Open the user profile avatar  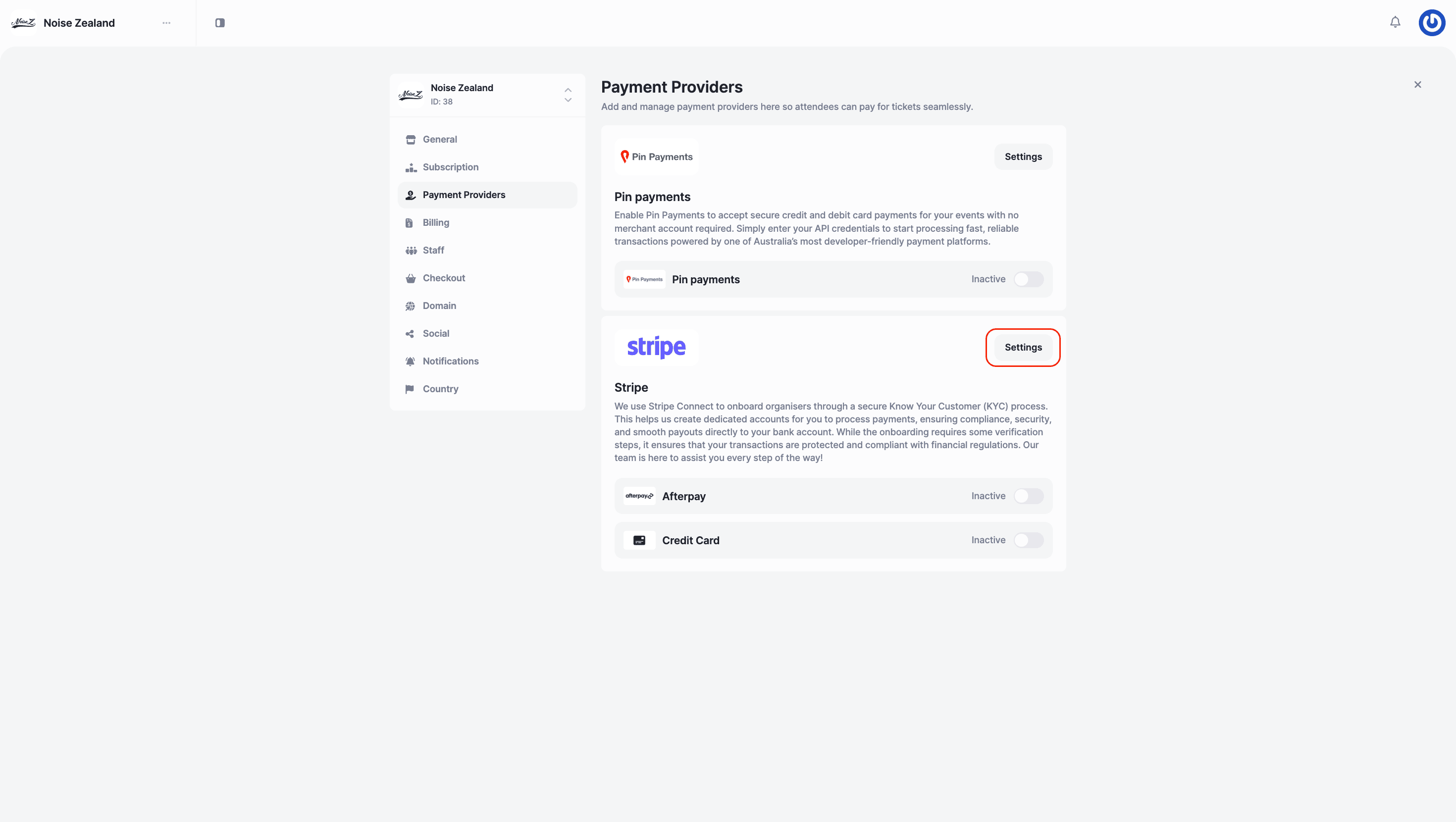tap(1431, 23)
